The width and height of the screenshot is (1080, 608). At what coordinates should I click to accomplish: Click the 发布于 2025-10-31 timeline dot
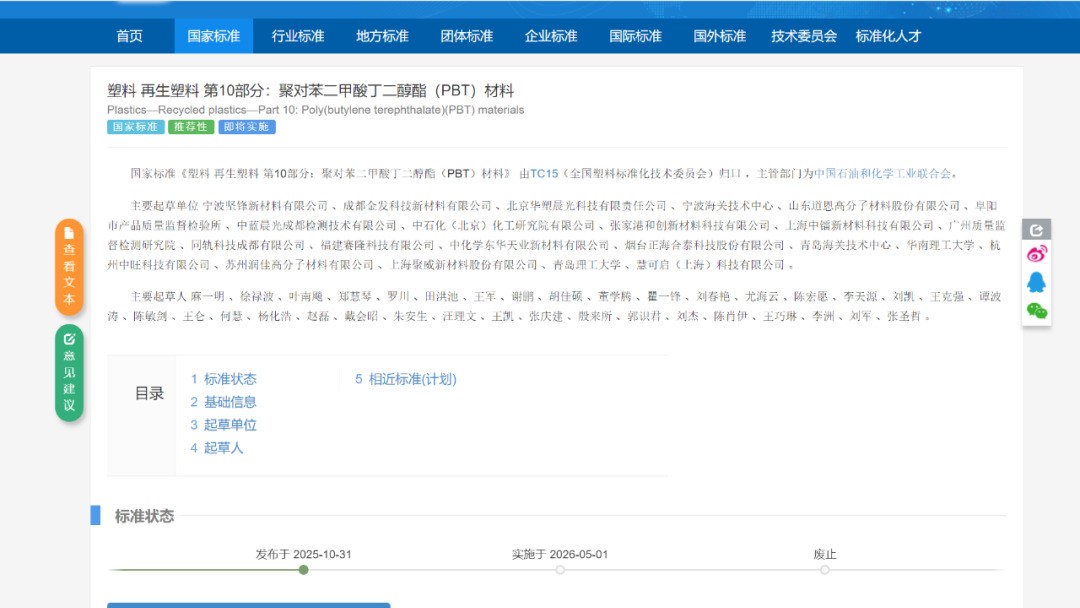[303, 570]
